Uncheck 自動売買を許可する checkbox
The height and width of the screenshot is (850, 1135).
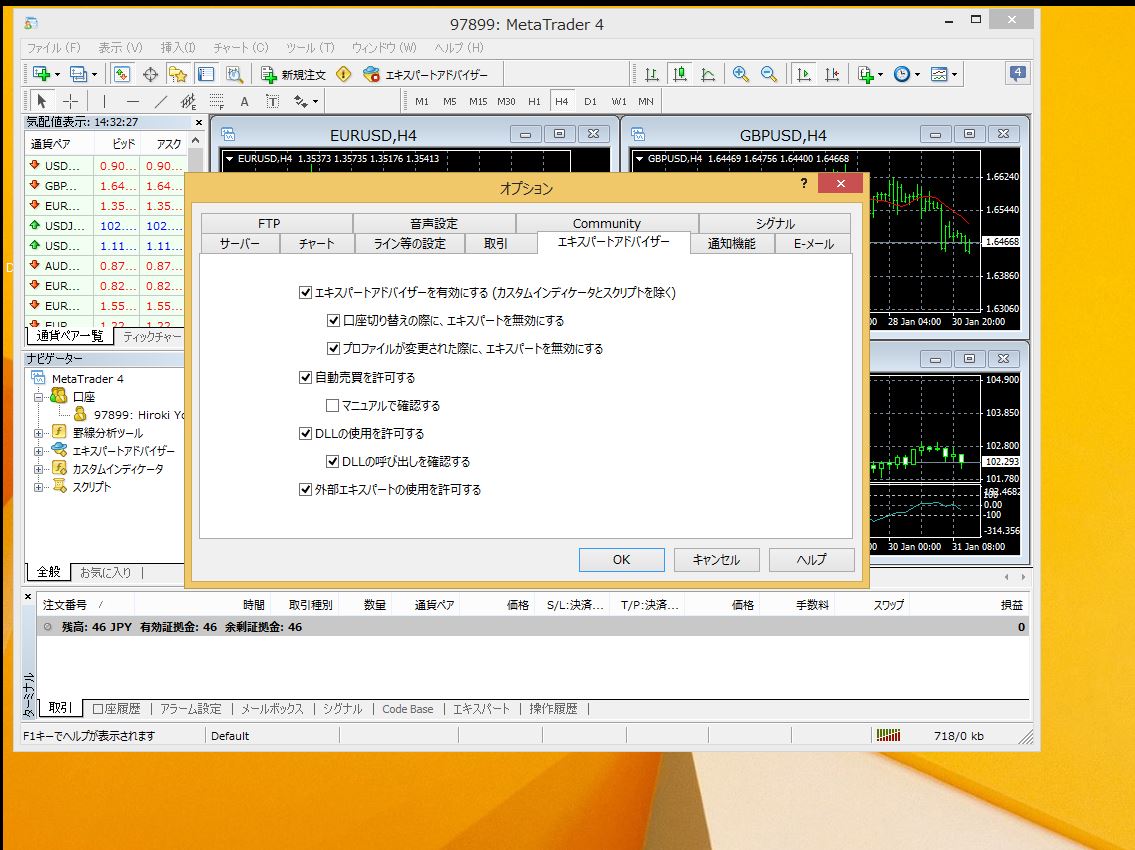coord(305,377)
